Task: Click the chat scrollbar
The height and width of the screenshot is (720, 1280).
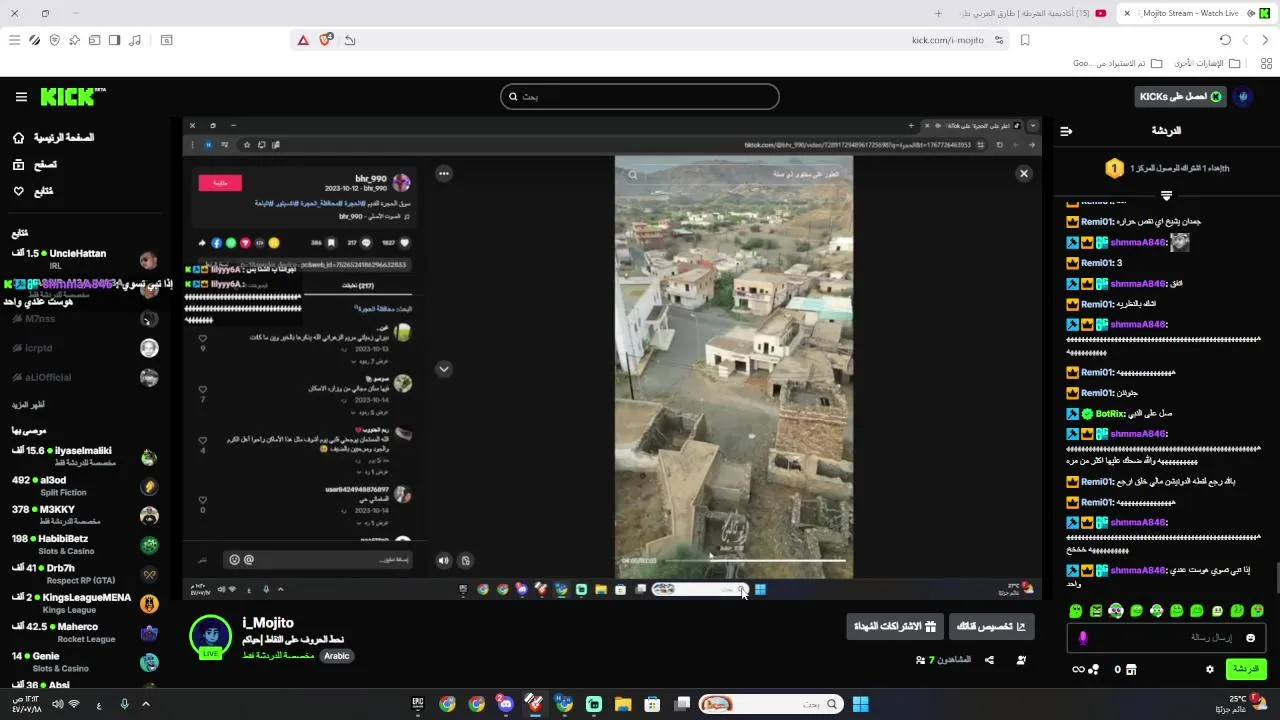Action: click(x=1277, y=577)
